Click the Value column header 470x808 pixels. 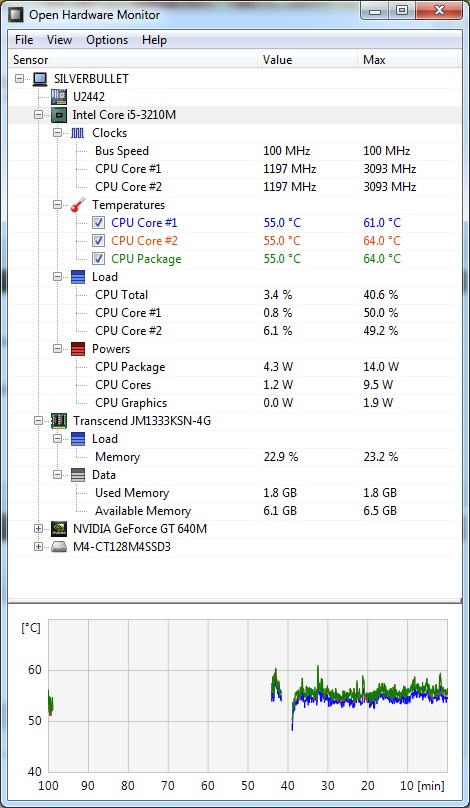[x=307, y=60]
